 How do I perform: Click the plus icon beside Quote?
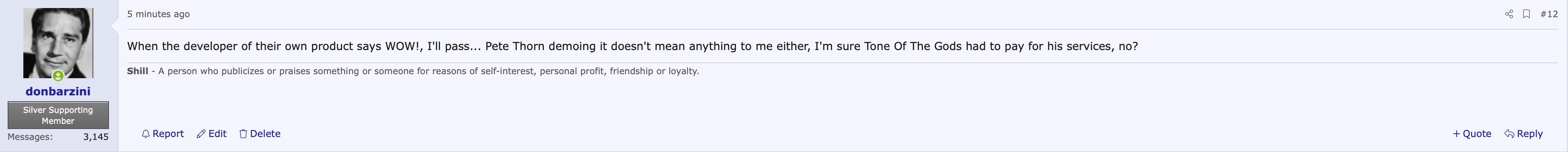pyautogui.click(x=1456, y=134)
